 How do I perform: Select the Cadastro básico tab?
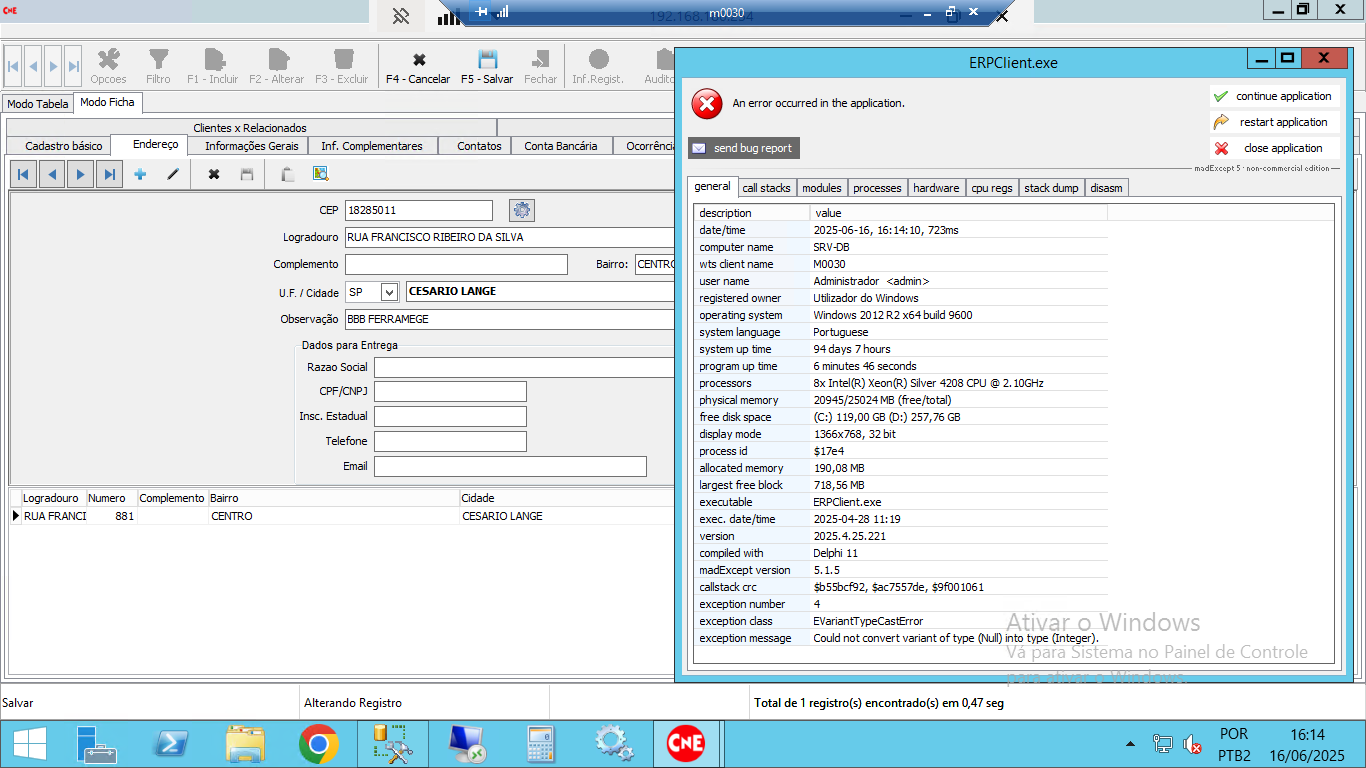(64, 146)
